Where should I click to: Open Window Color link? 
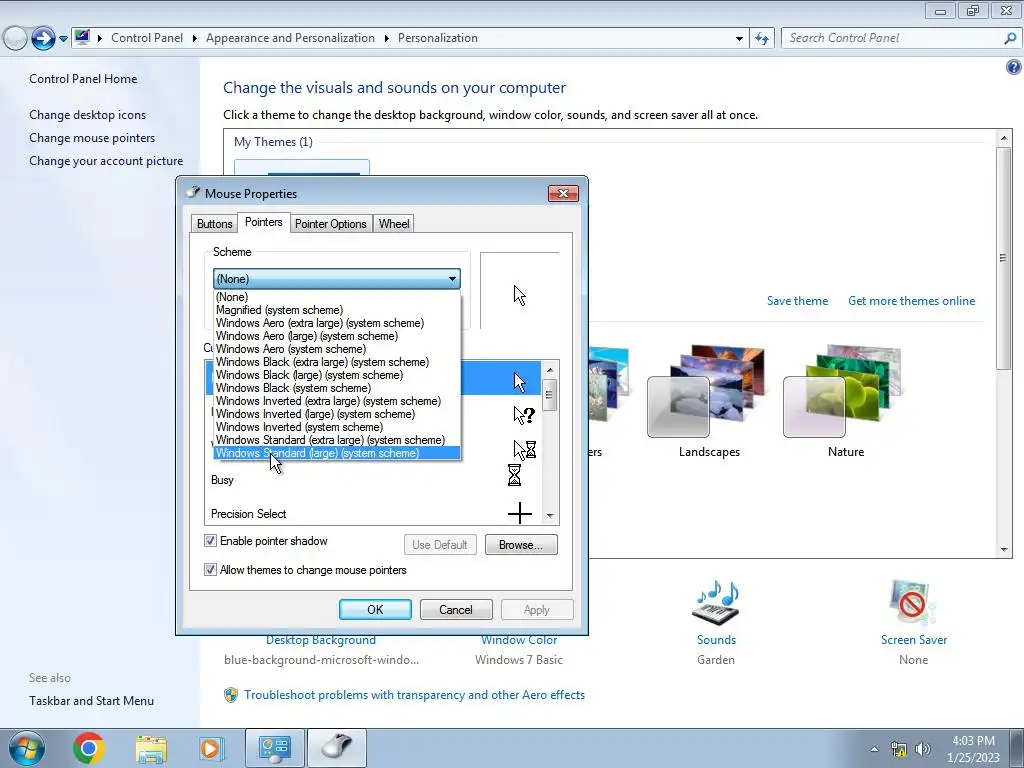pyautogui.click(x=519, y=640)
